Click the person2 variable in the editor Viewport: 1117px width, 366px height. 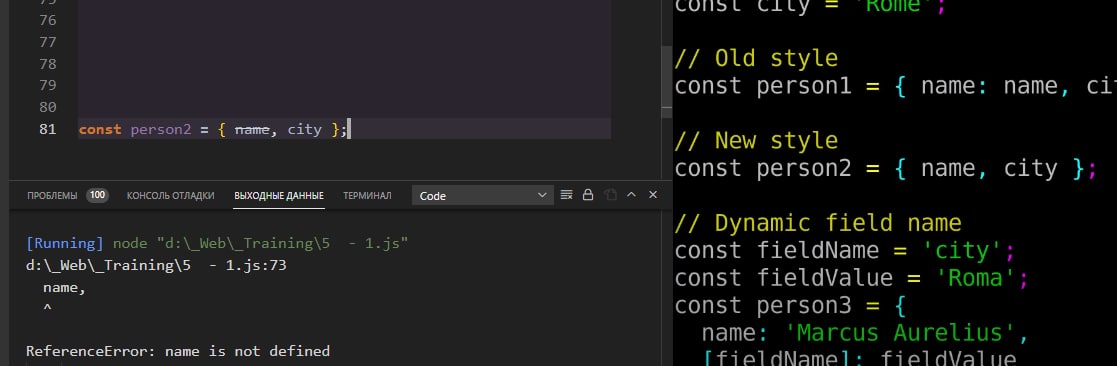[x=161, y=130]
